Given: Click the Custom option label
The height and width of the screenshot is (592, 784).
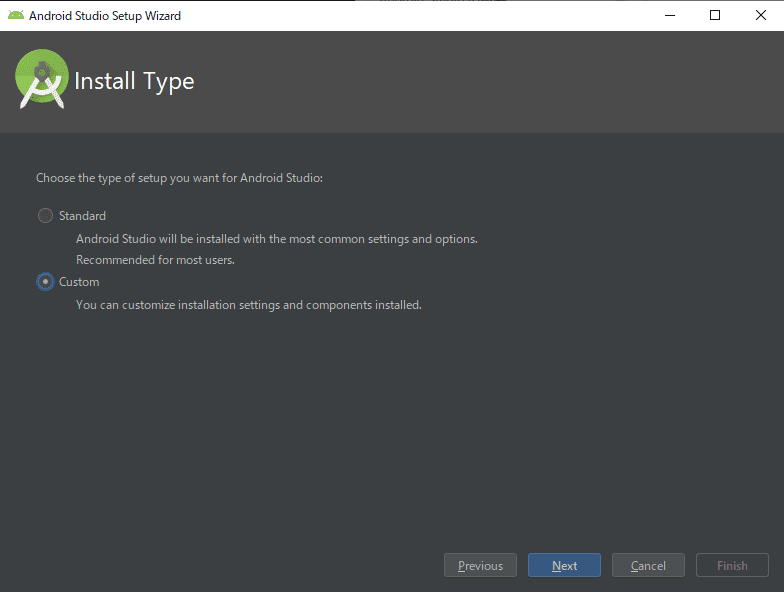Looking at the screenshot, I should (79, 282).
